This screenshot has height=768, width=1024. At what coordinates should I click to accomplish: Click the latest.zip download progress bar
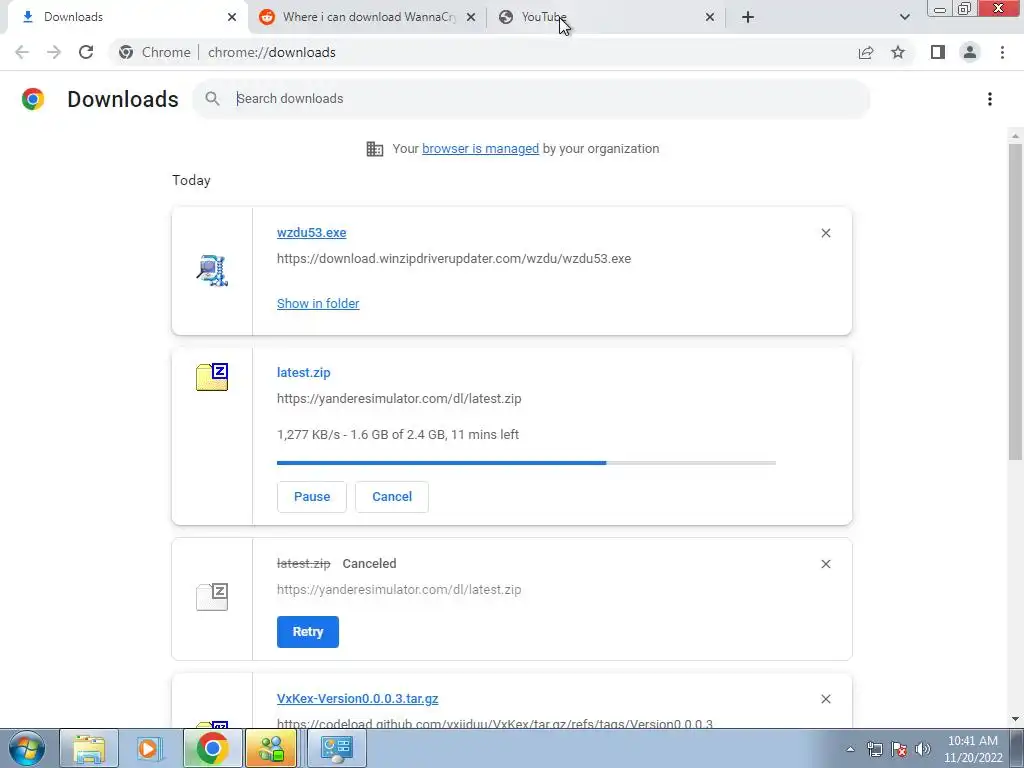click(526, 463)
